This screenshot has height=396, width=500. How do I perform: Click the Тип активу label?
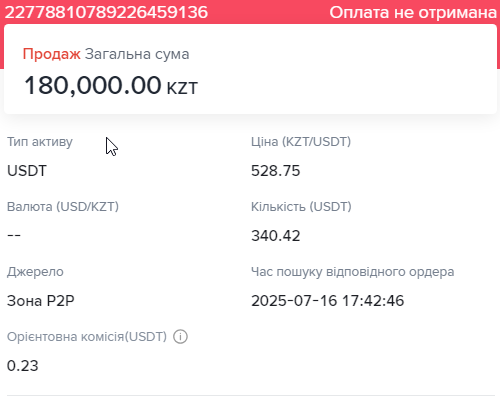[x=40, y=142]
